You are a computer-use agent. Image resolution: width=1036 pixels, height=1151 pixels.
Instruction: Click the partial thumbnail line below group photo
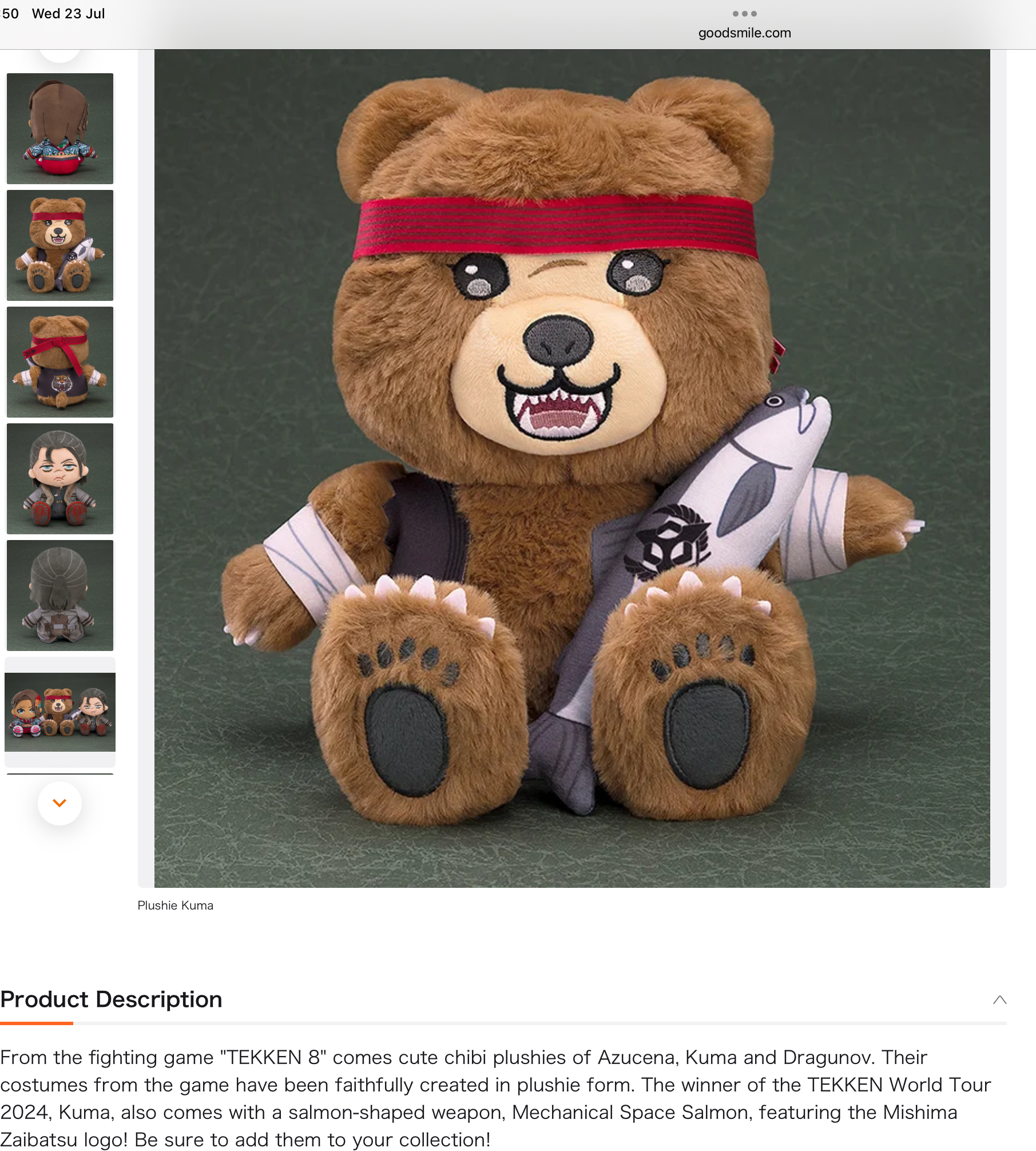point(60,774)
